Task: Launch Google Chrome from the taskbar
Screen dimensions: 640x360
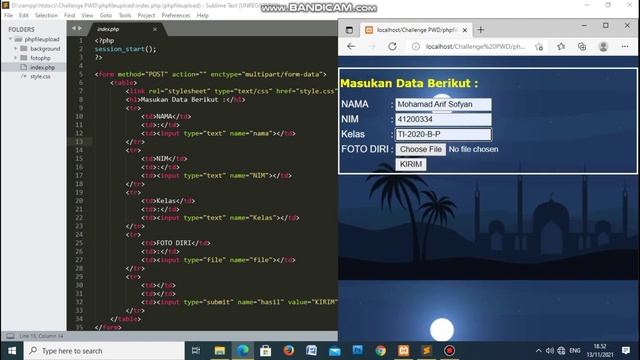Action: click(380, 351)
